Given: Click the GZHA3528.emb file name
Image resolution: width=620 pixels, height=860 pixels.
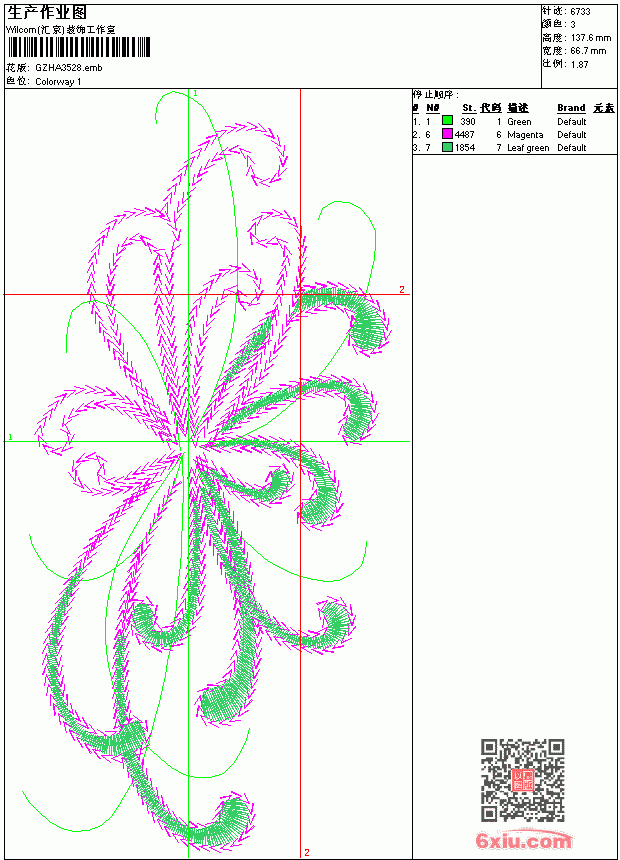Looking at the screenshot, I should point(69,68).
